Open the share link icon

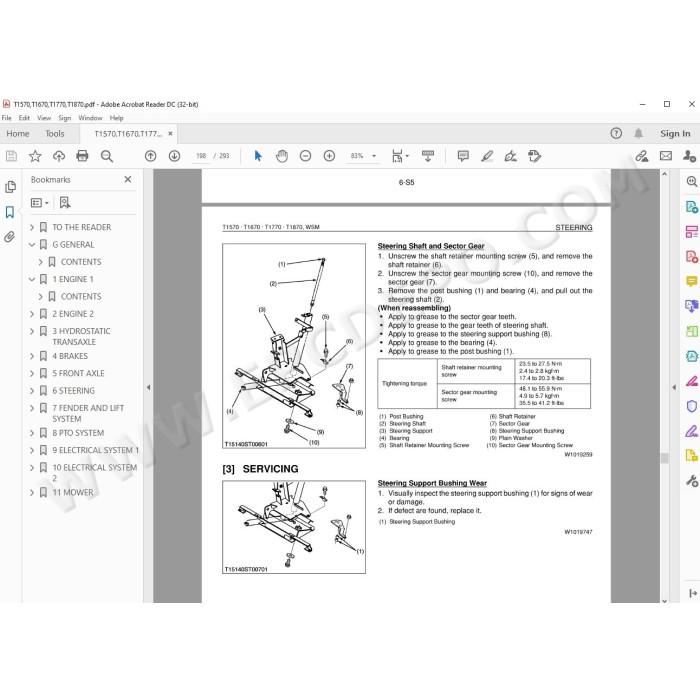[642, 156]
